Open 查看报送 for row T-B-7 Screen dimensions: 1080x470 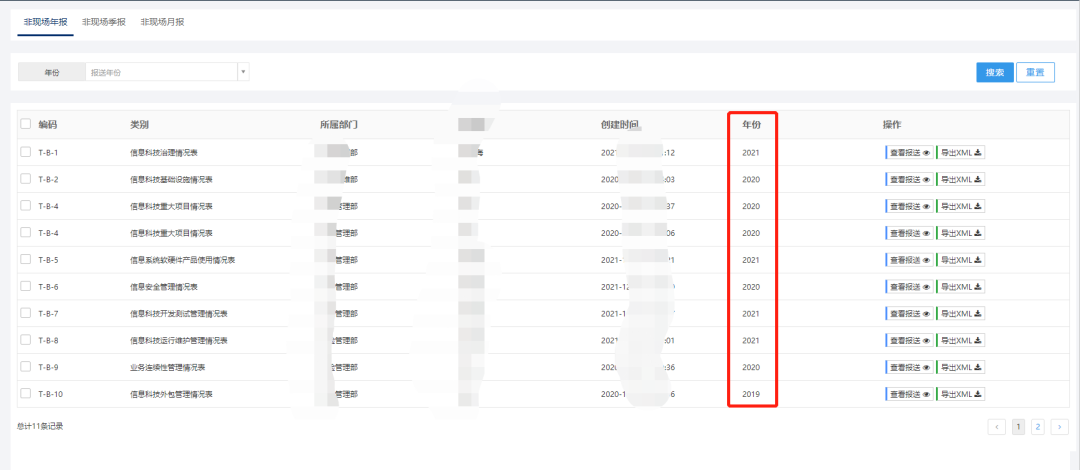(909, 314)
